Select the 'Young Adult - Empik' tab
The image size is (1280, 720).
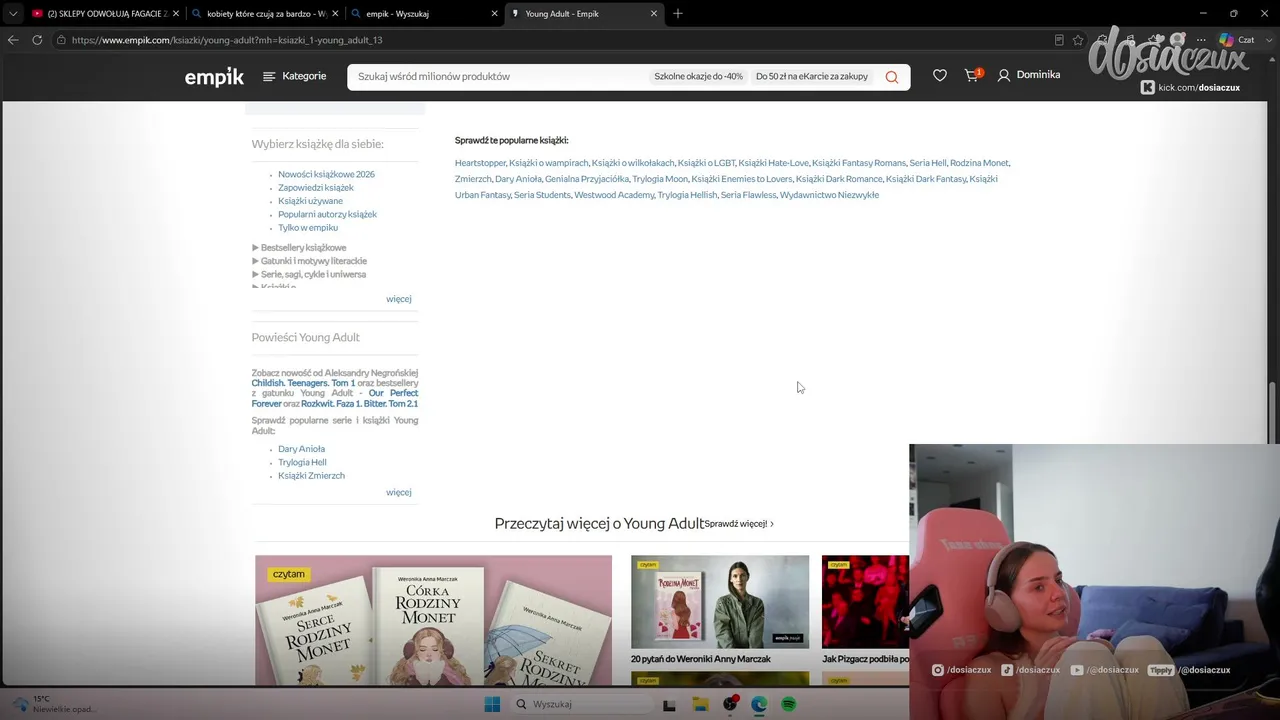(x=585, y=14)
